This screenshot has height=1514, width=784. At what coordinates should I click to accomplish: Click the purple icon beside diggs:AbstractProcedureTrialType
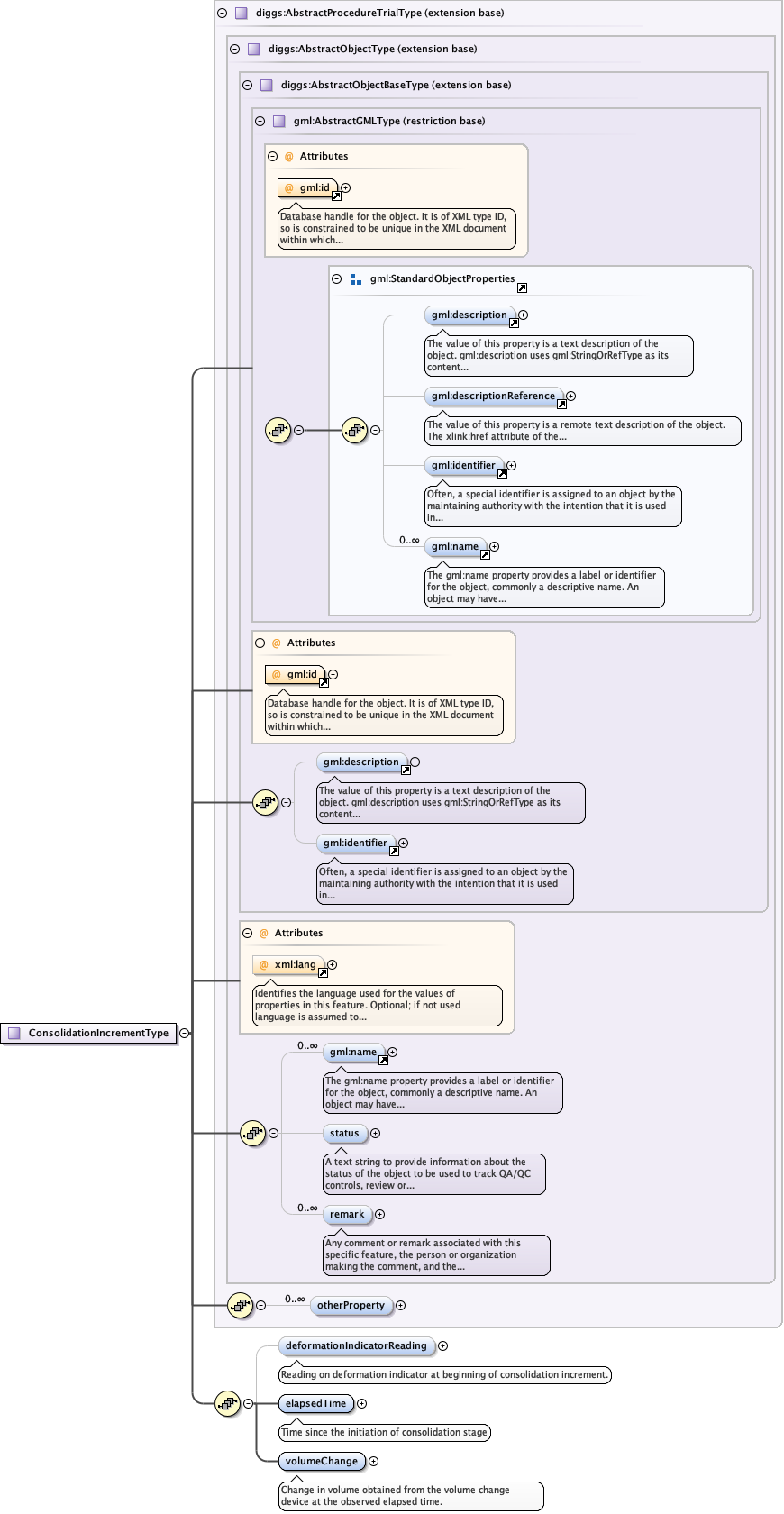click(242, 14)
